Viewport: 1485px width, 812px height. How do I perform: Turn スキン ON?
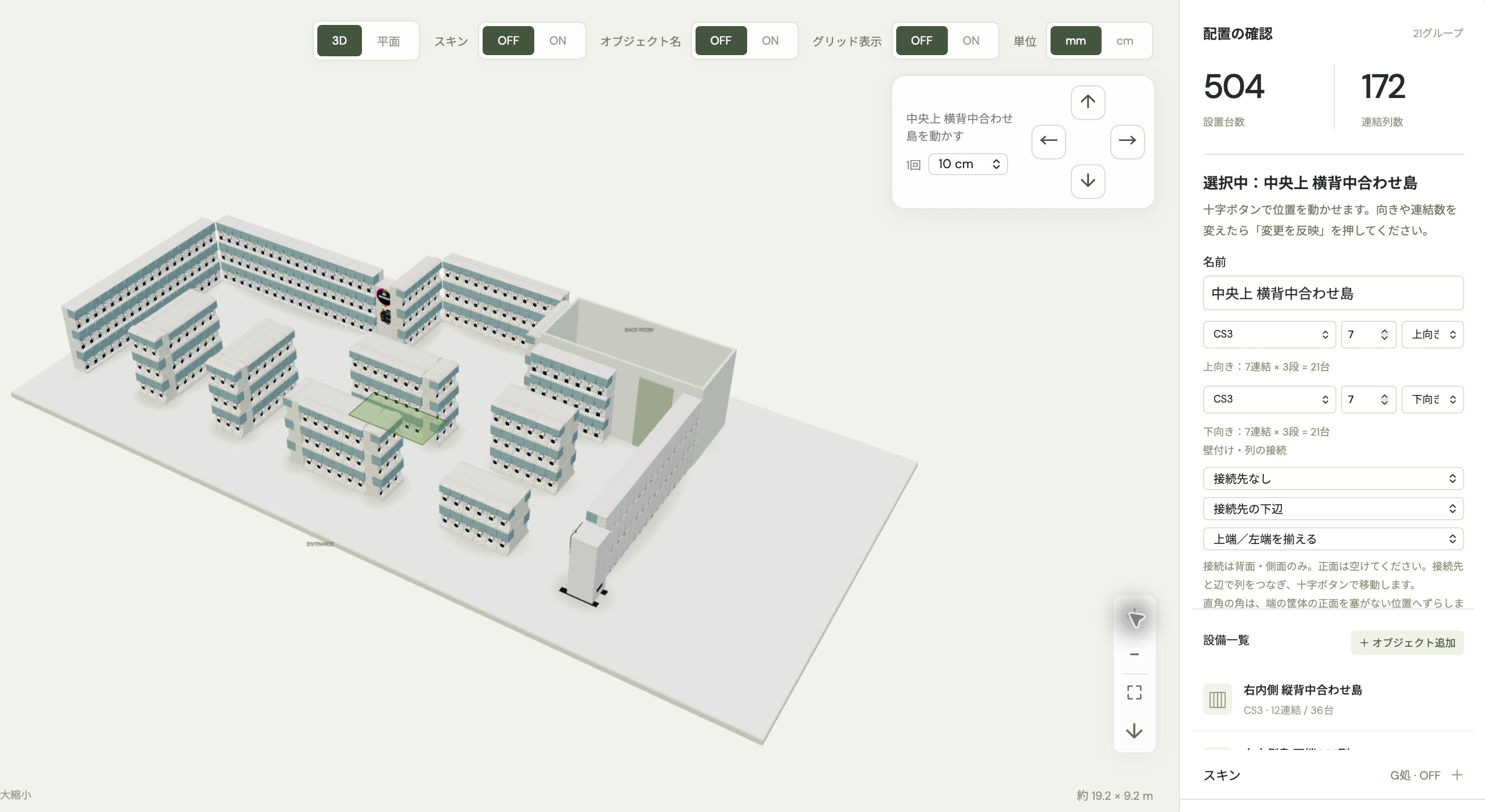[557, 41]
